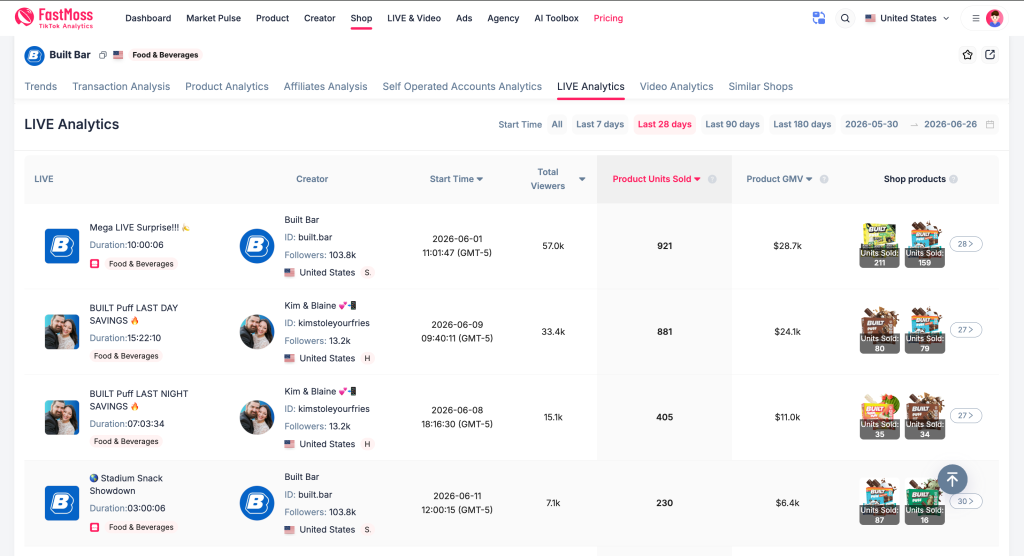Go to Pricing page
This screenshot has width=1024, height=556.
(x=608, y=18)
